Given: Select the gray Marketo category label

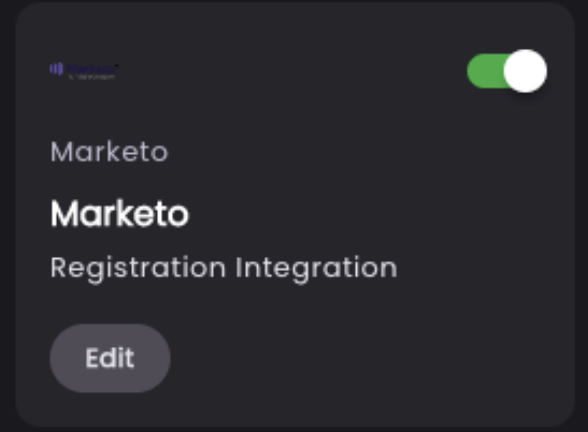Looking at the screenshot, I should pos(110,152).
